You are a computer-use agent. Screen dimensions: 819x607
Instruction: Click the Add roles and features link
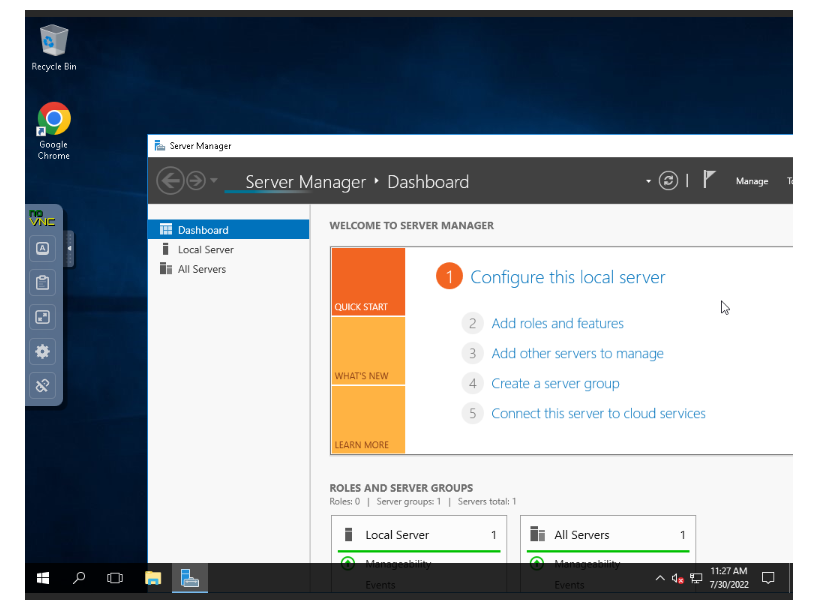(557, 323)
